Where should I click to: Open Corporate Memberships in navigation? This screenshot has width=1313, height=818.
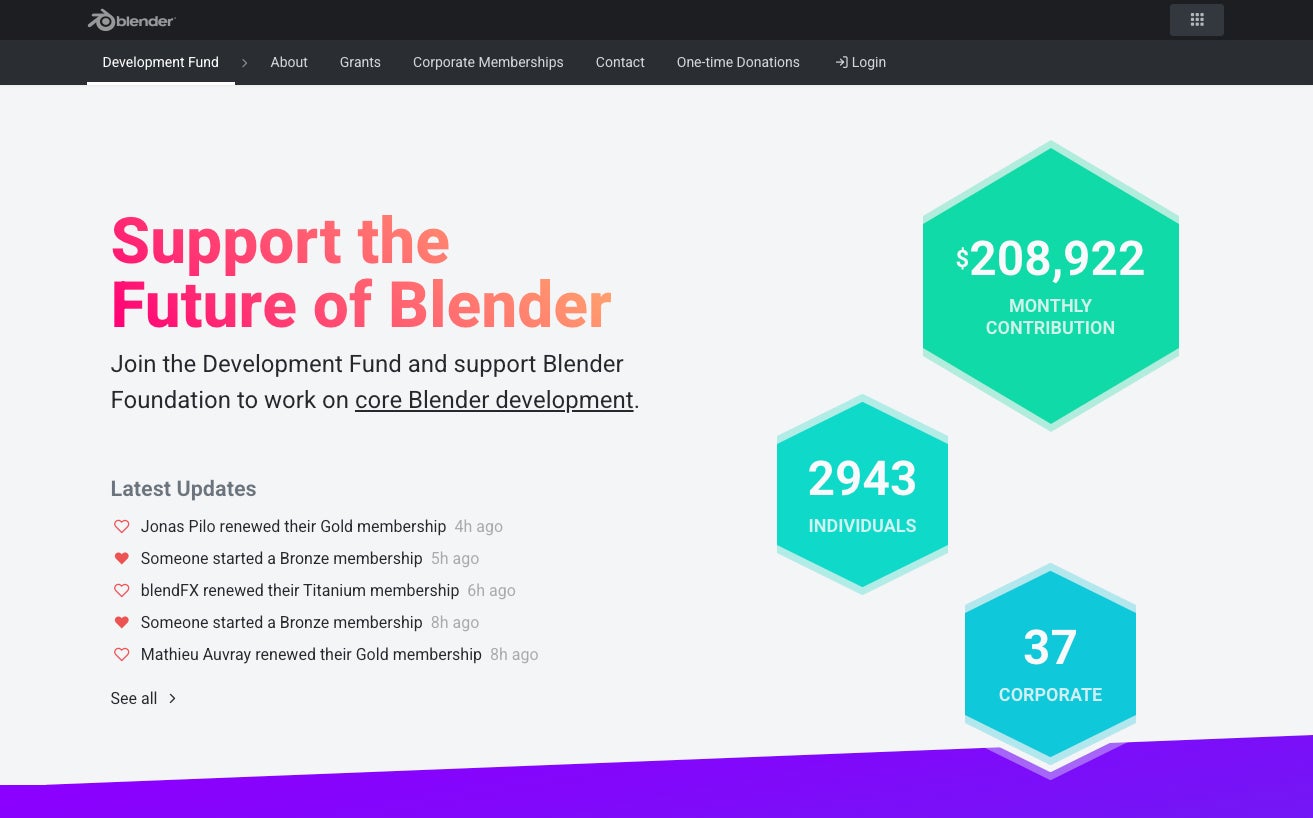(x=488, y=62)
